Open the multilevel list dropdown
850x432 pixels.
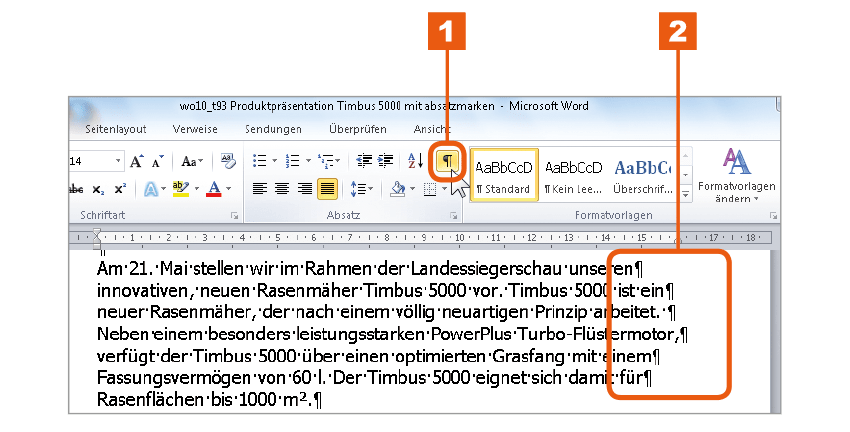pos(329,161)
